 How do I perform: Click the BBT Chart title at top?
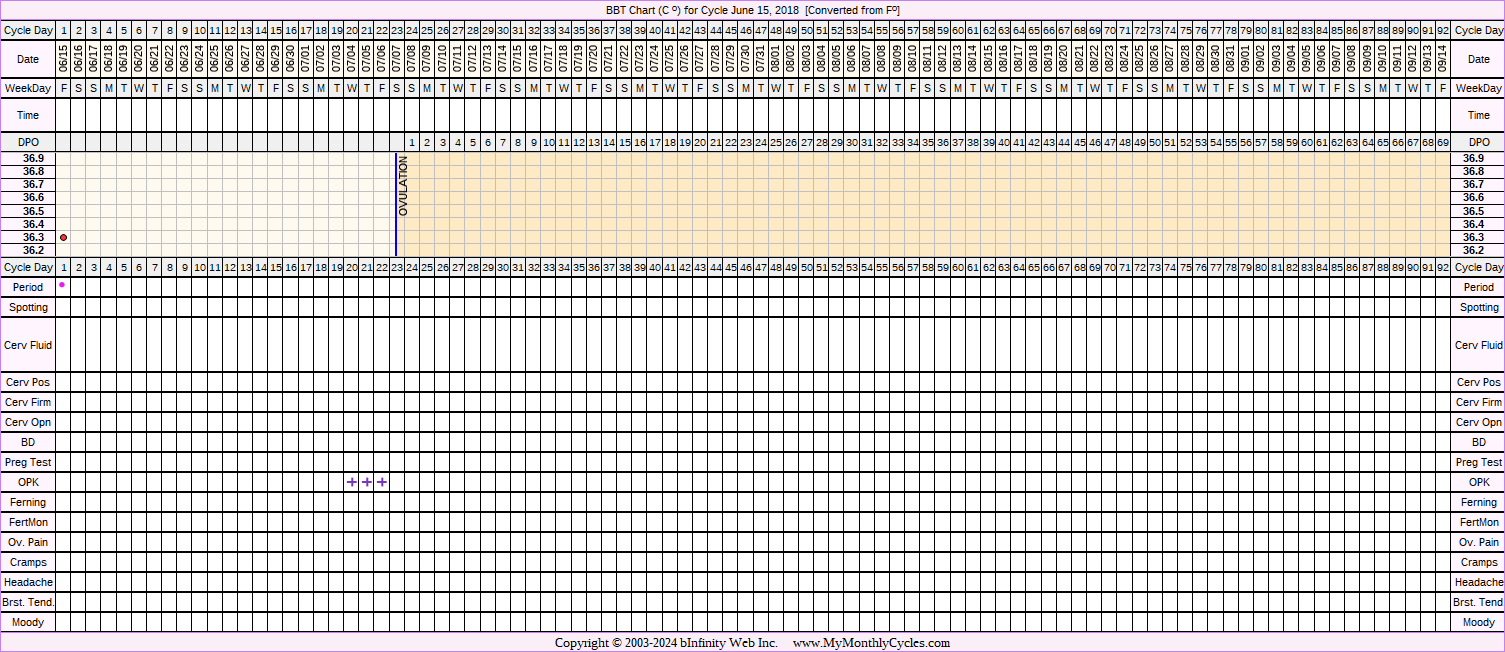pos(752,9)
